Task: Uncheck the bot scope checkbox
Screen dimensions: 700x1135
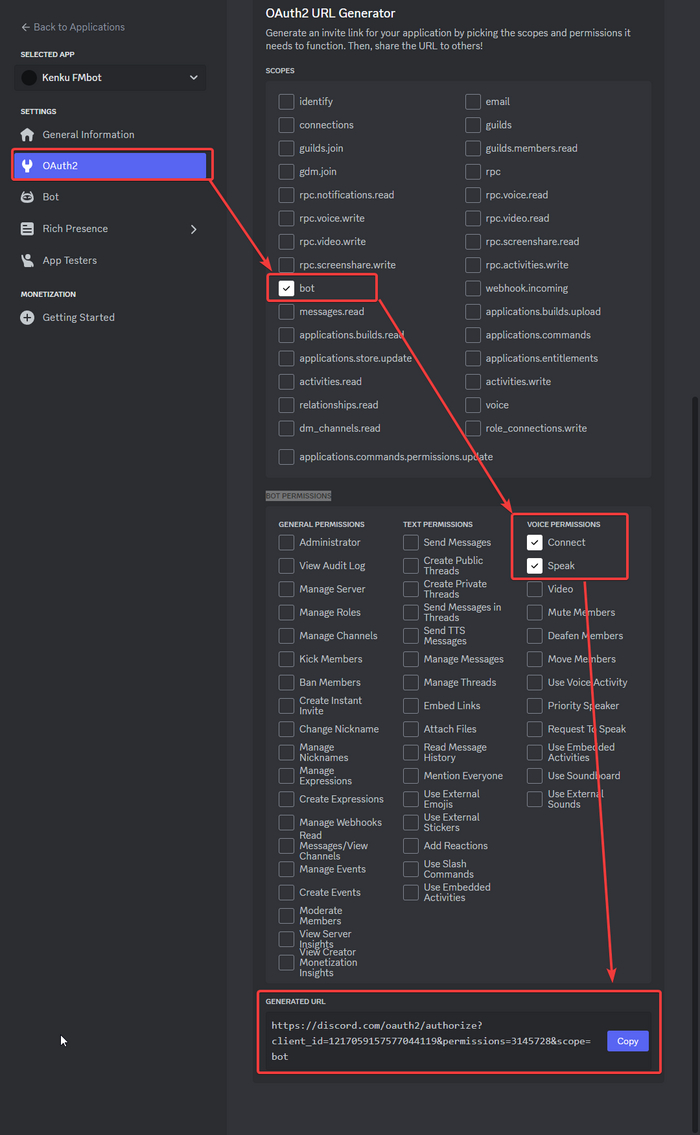Action: pos(287,288)
